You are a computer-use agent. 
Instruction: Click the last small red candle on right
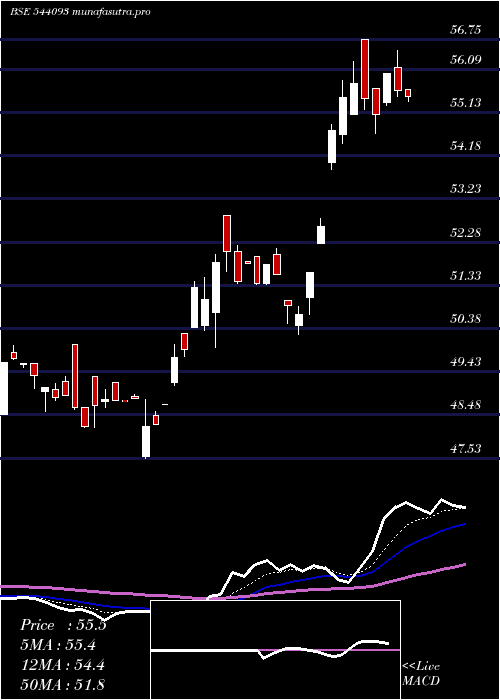408,93
